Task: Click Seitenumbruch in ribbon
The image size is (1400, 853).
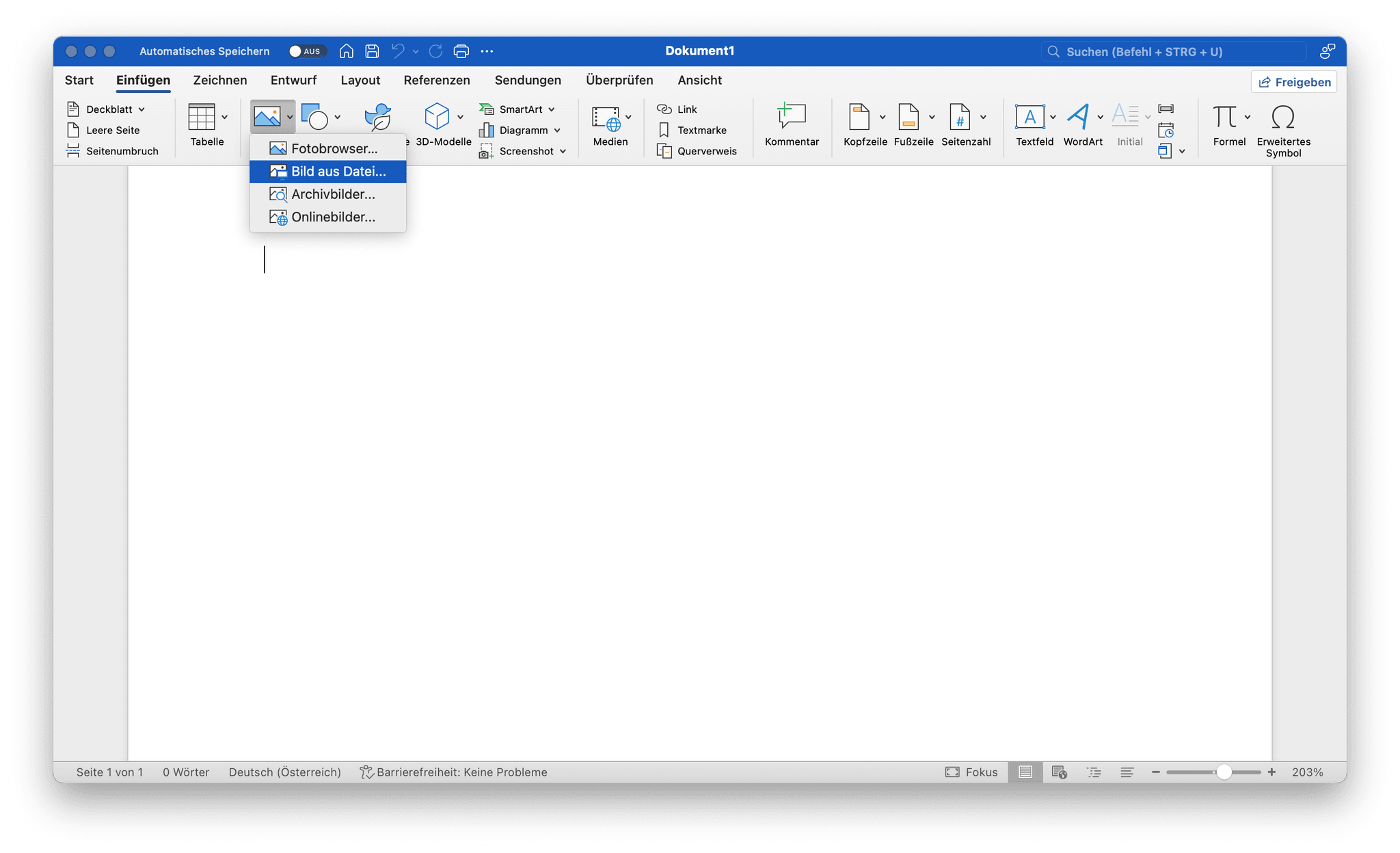Action: click(x=112, y=151)
